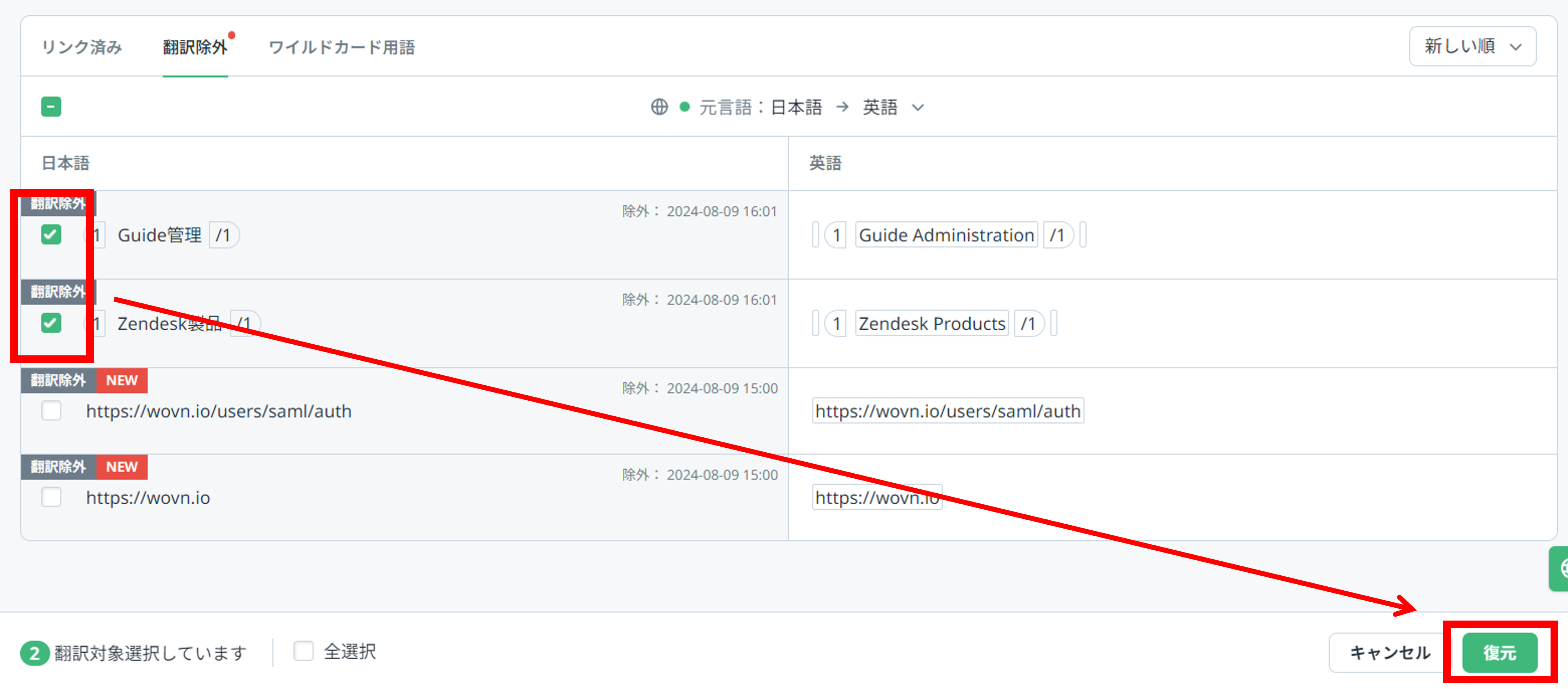Click the 1 tag before Zendesk Products
The width and height of the screenshot is (1568, 689).
coord(836,324)
